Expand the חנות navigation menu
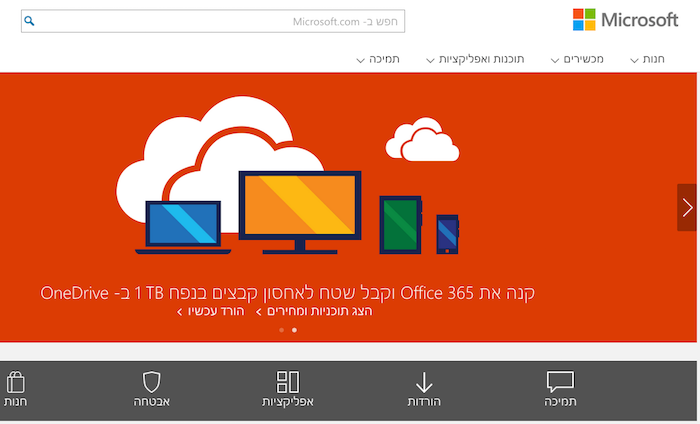 pyautogui.click(x=647, y=59)
